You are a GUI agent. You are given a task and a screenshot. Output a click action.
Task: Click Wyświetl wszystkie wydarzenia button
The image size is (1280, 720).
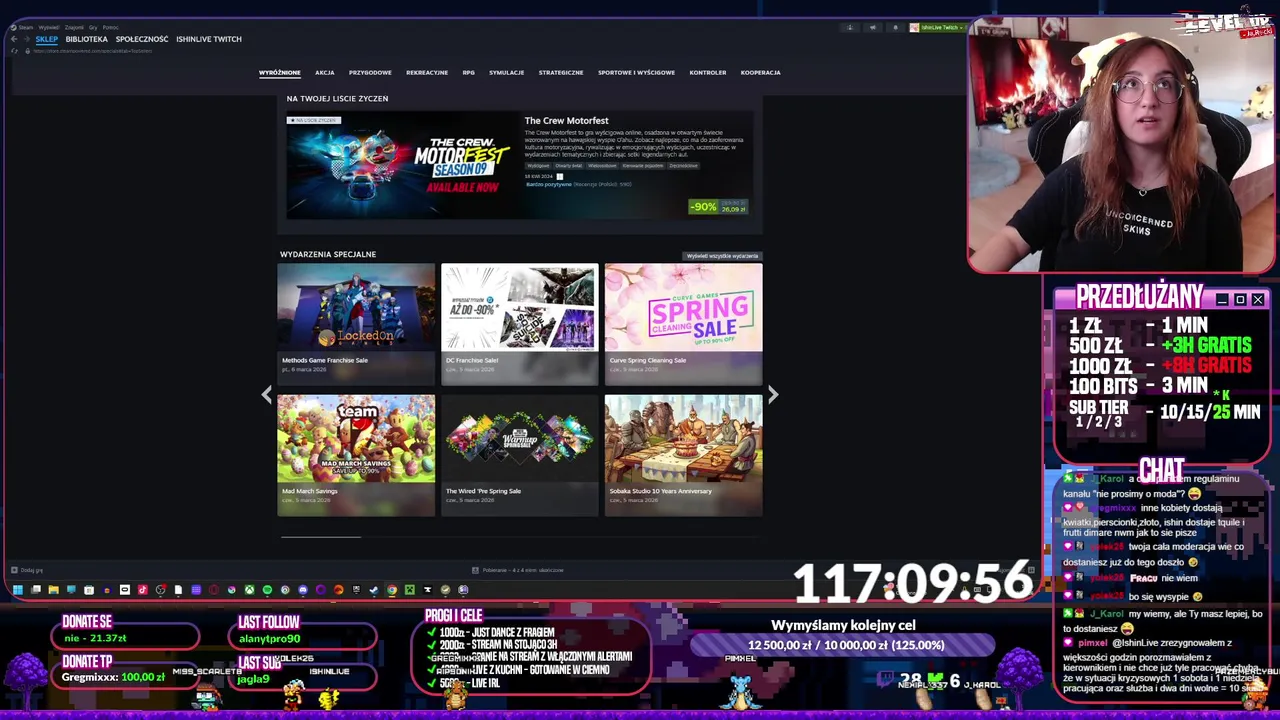coord(722,256)
